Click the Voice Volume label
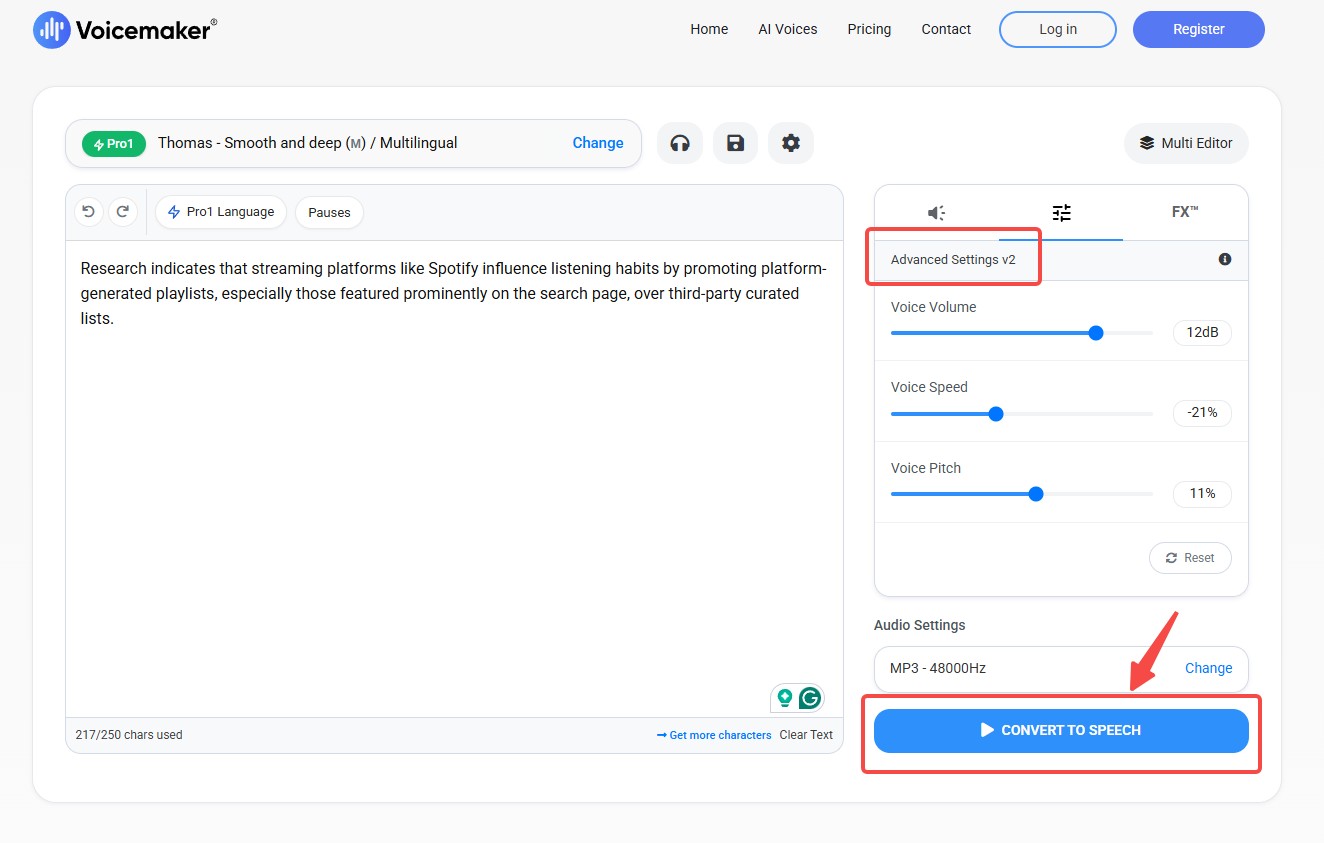The width and height of the screenshot is (1324, 843). coord(933,307)
